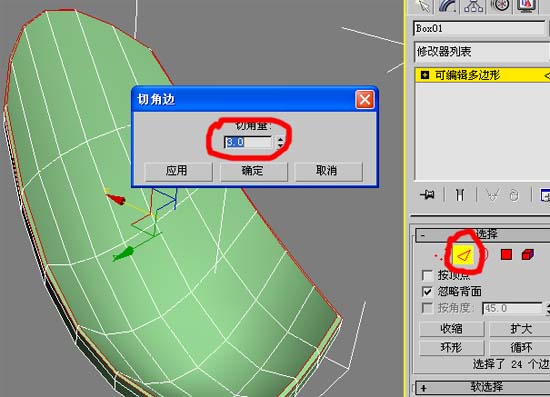This screenshot has width=550, height=397.
Task: Click the green Y-axis gizmo arrow
Action: [123, 254]
